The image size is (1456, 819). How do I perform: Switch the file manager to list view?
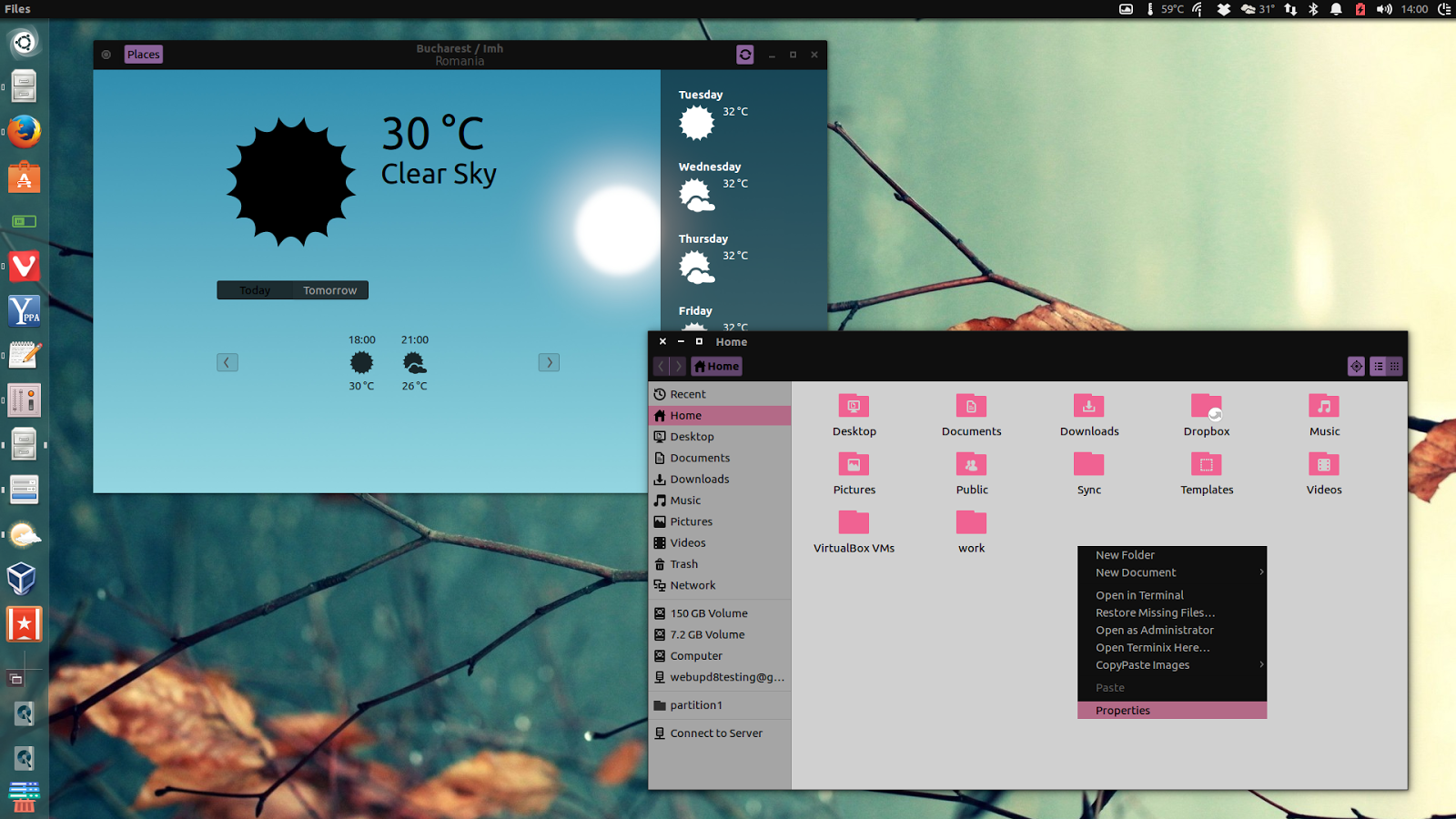click(x=1379, y=366)
